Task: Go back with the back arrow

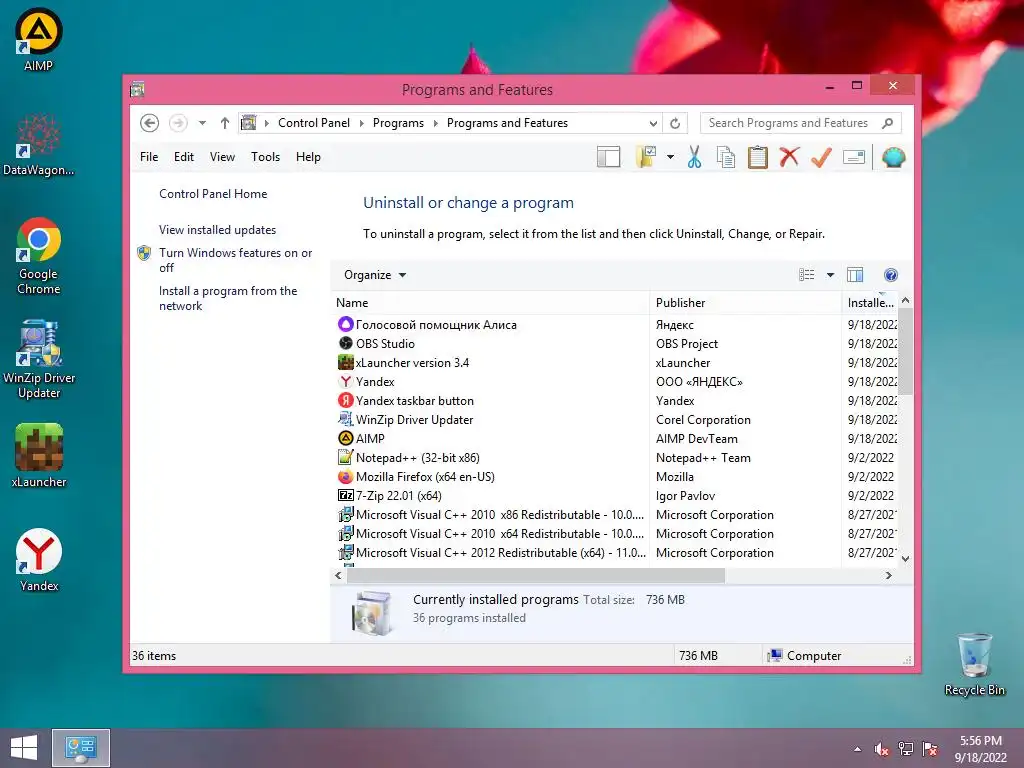Action: pos(150,123)
